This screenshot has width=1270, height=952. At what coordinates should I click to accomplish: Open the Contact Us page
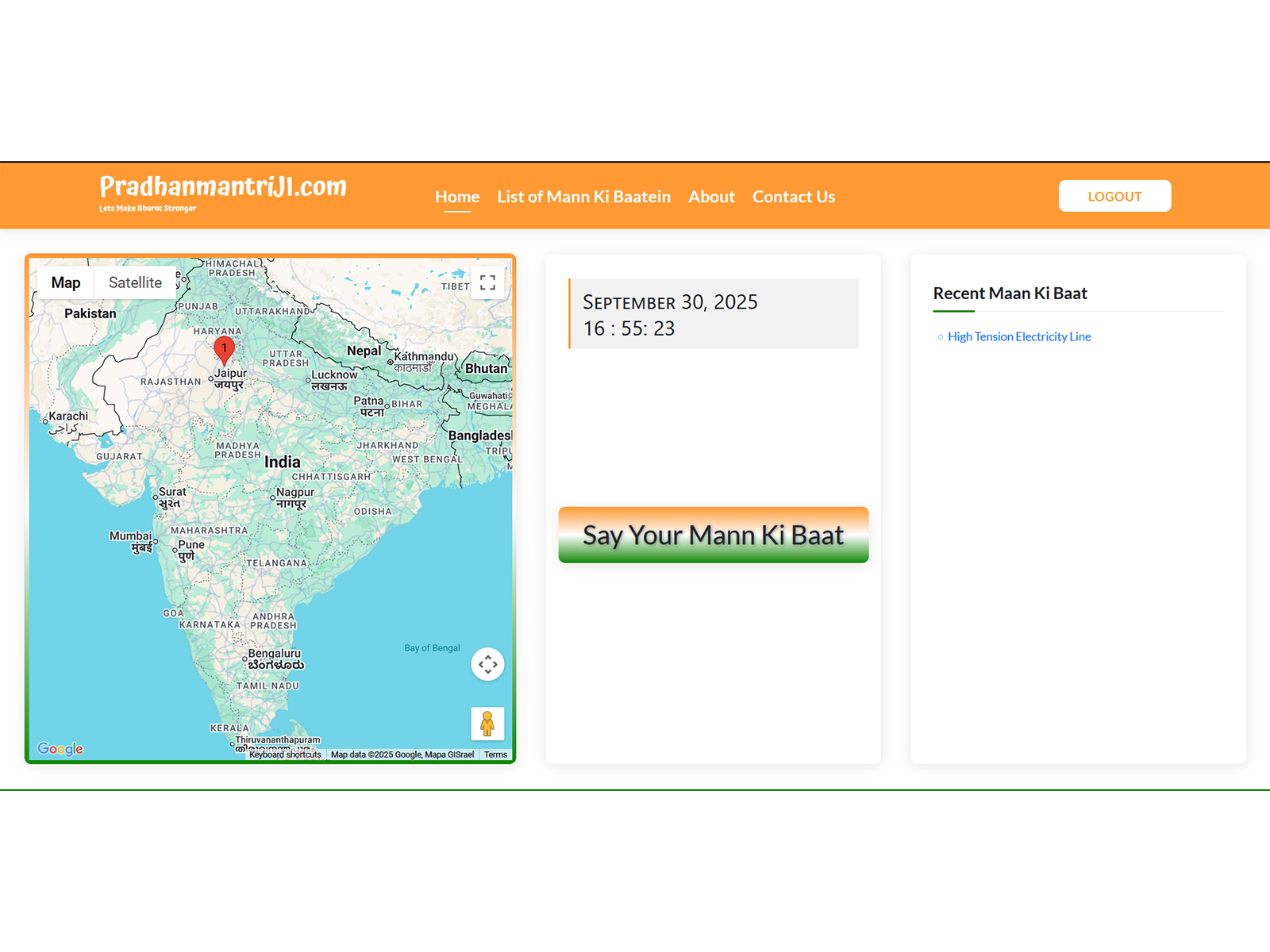[794, 197]
